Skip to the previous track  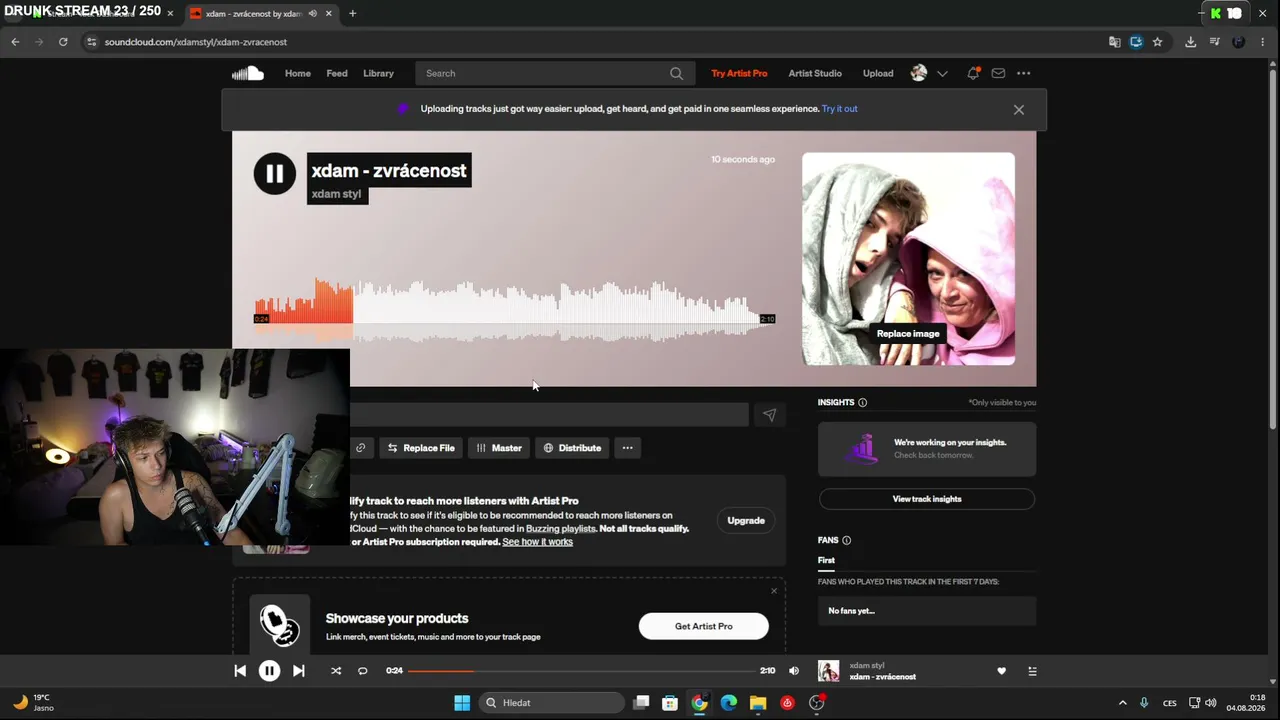[240, 671]
